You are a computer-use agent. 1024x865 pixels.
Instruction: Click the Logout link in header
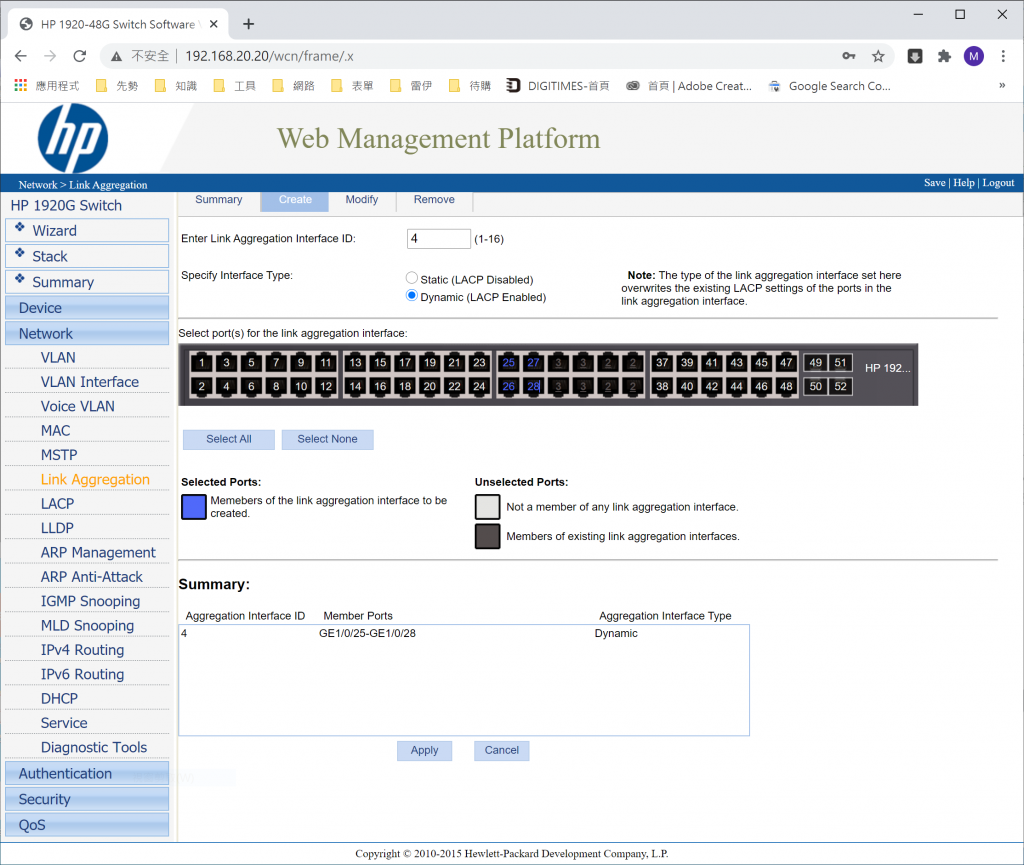tap(999, 183)
